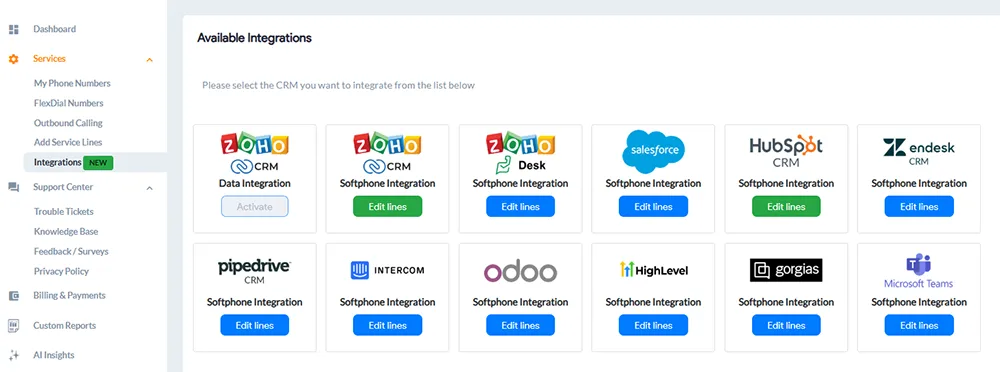Click Edit lines under Pipedrive CRM
The image size is (1000, 372).
click(254, 325)
